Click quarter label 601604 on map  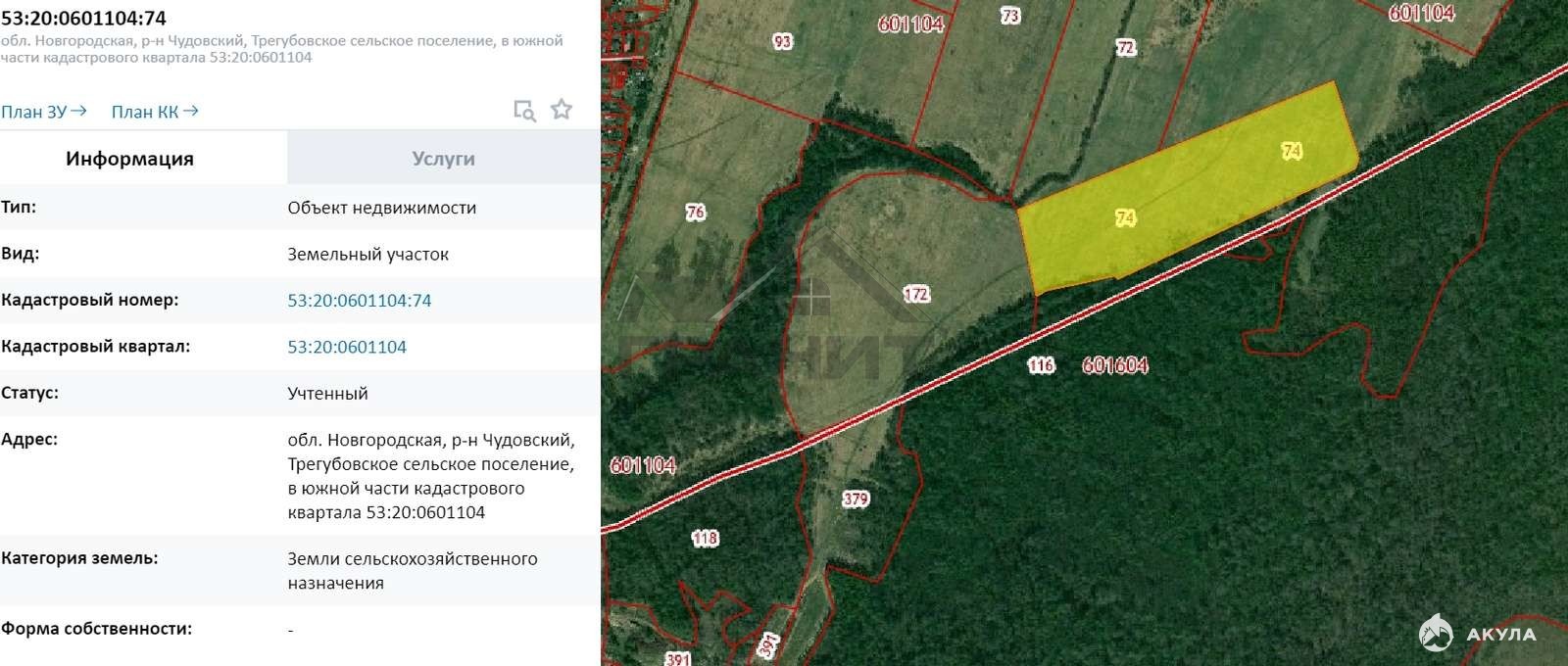1115,365
